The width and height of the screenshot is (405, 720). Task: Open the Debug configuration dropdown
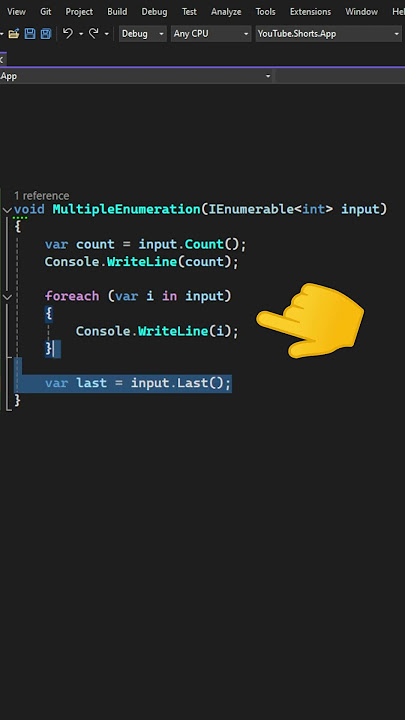tap(142, 34)
